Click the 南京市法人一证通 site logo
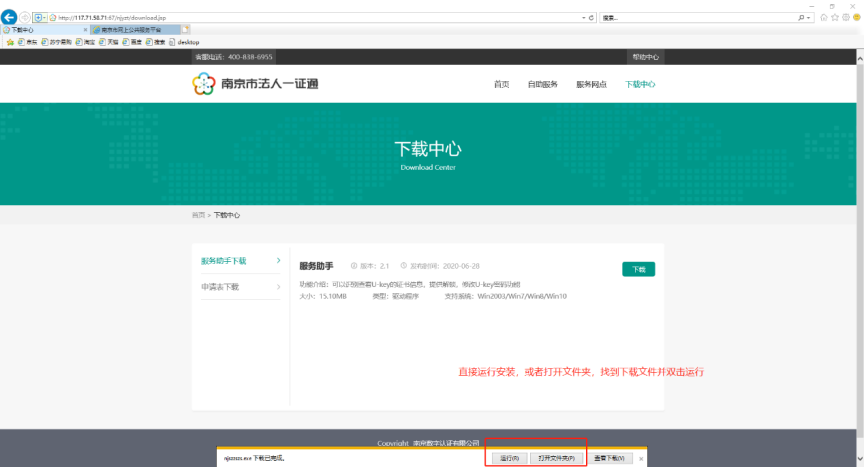The width and height of the screenshot is (864, 467). [x=256, y=85]
